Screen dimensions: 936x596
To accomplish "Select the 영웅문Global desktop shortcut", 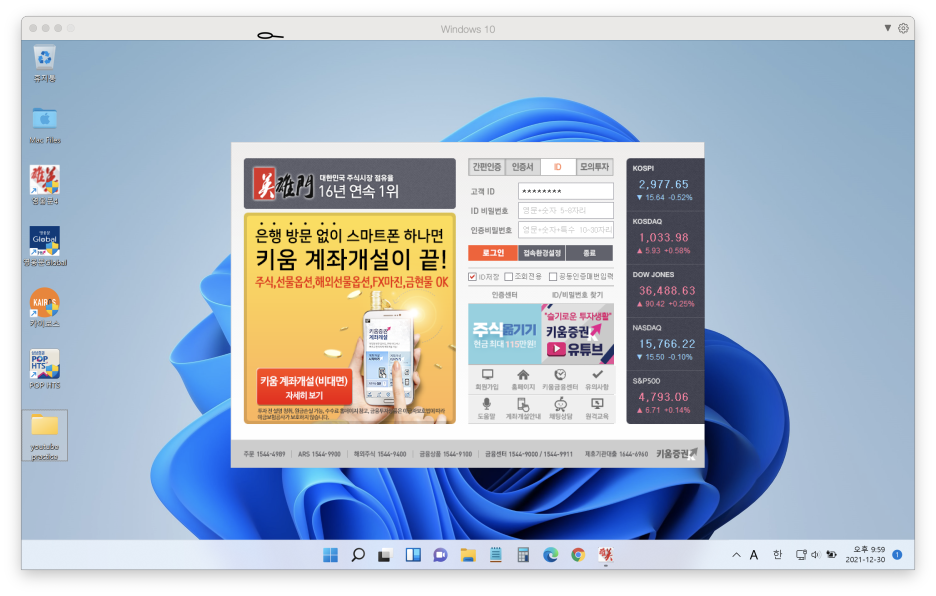I will point(45,246).
